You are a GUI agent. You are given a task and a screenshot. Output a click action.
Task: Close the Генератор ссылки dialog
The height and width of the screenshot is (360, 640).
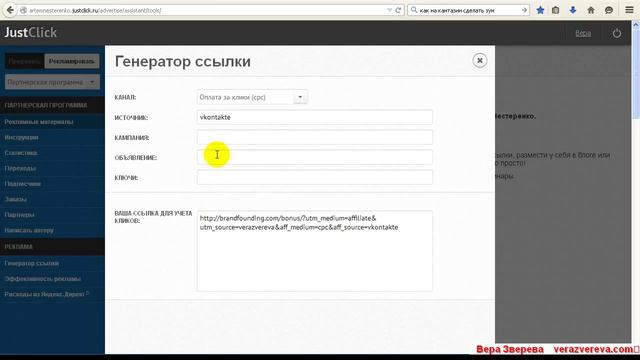(x=480, y=61)
